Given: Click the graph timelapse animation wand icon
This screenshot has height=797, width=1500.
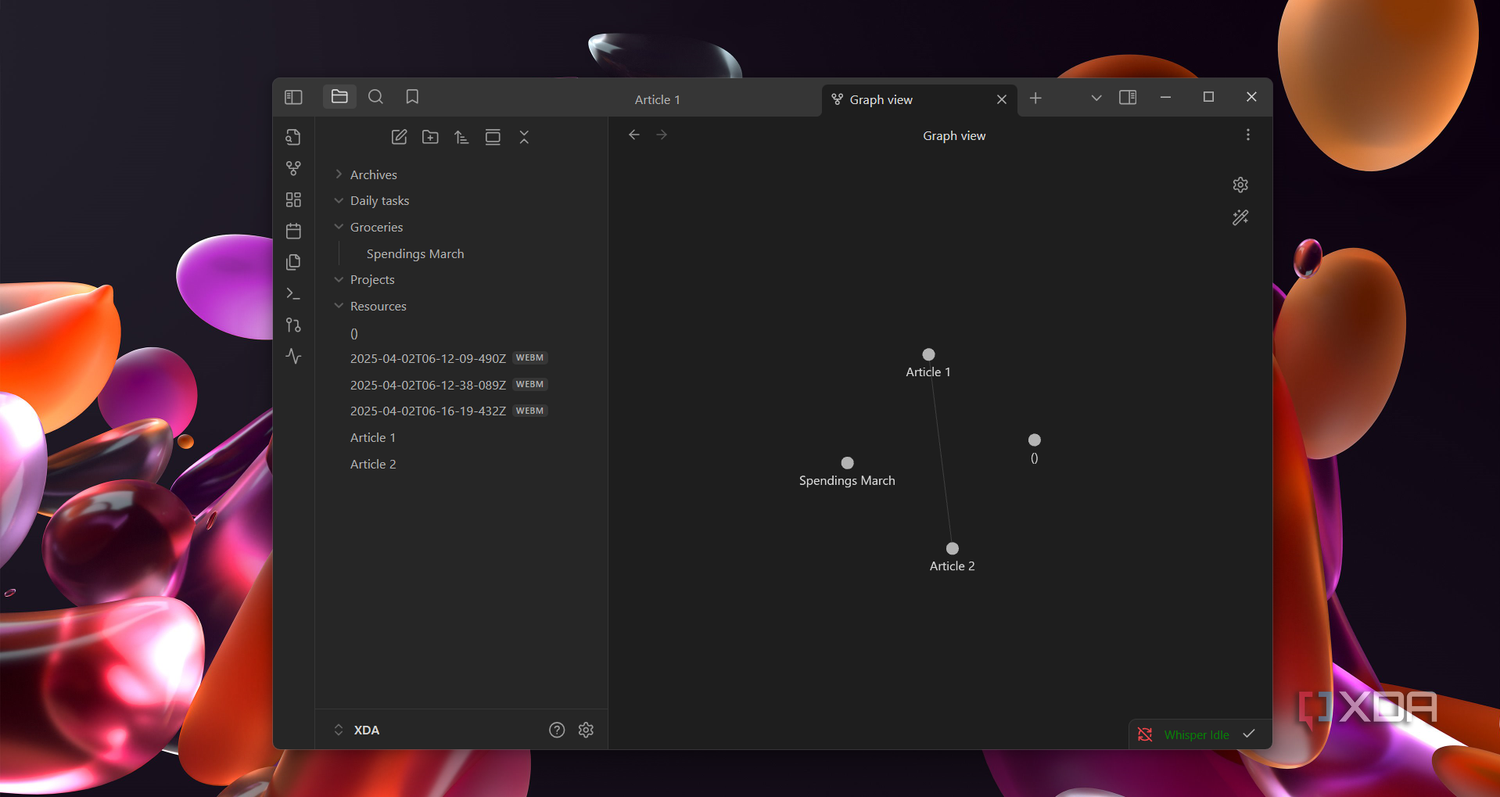Looking at the screenshot, I should tap(1241, 217).
